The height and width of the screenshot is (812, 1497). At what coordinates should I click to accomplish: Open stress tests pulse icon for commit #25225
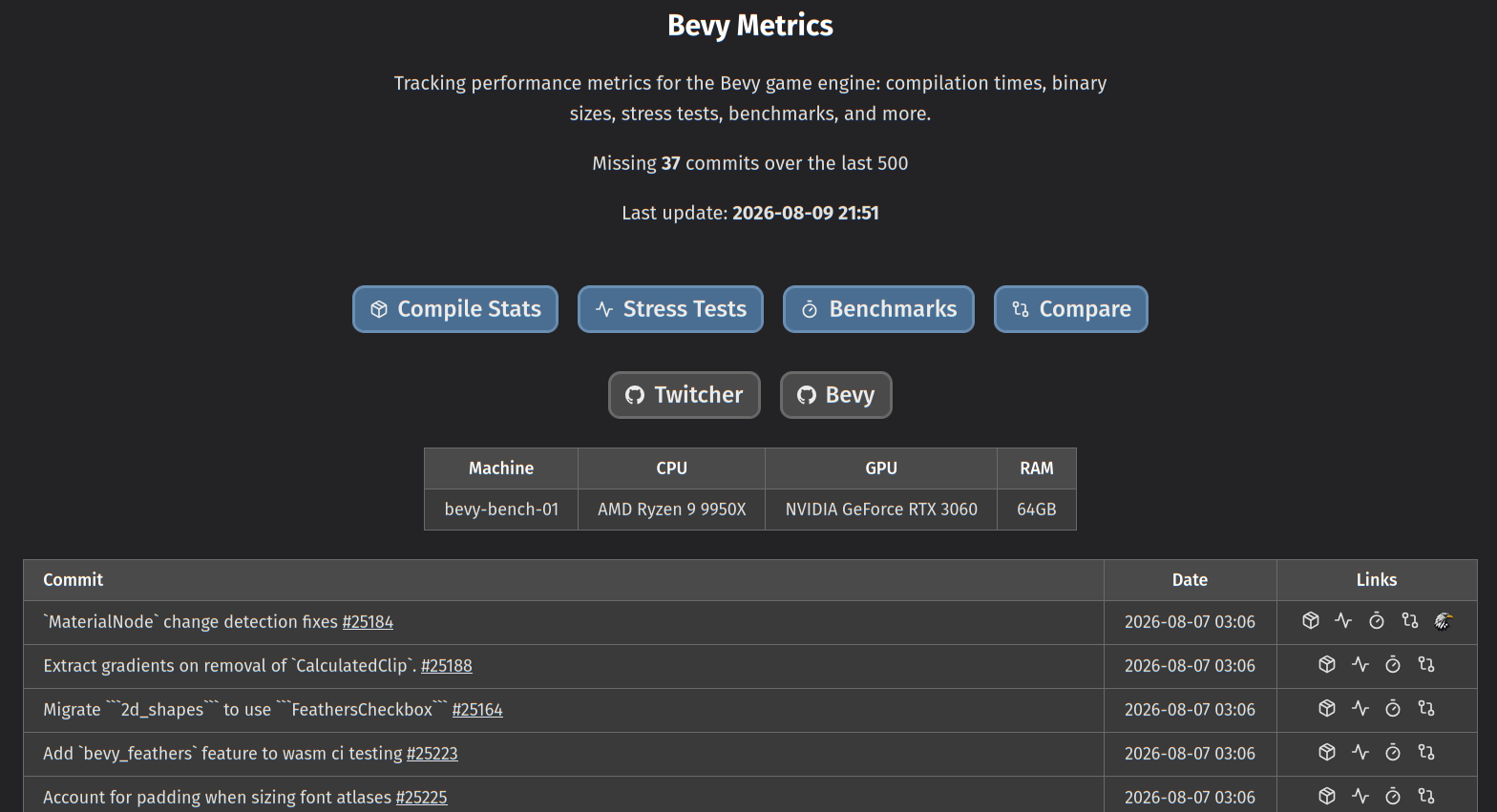[1360, 796]
